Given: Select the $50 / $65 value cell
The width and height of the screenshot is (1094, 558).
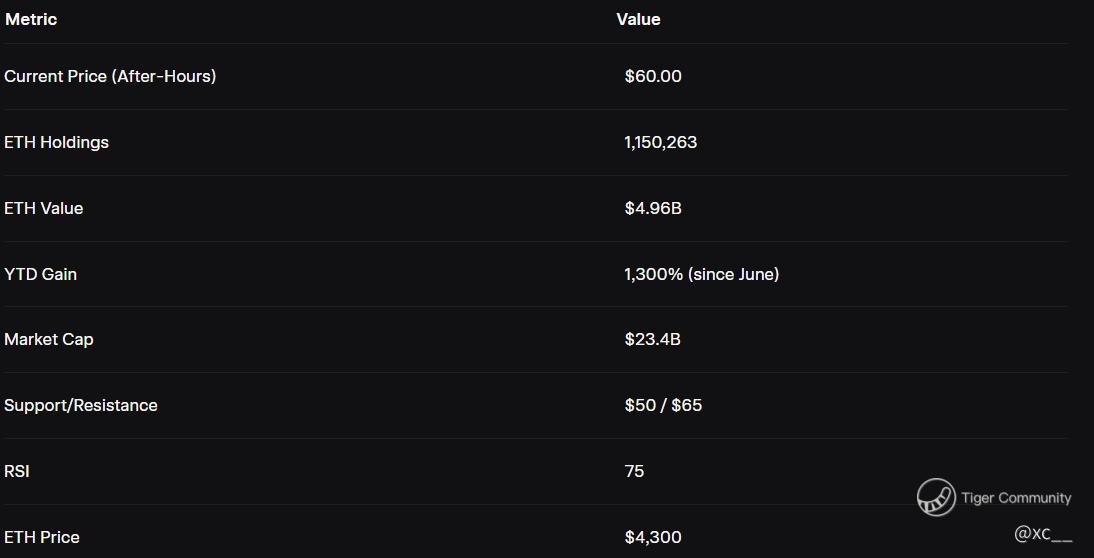Looking at the screenshot, I should pos(663,405).
